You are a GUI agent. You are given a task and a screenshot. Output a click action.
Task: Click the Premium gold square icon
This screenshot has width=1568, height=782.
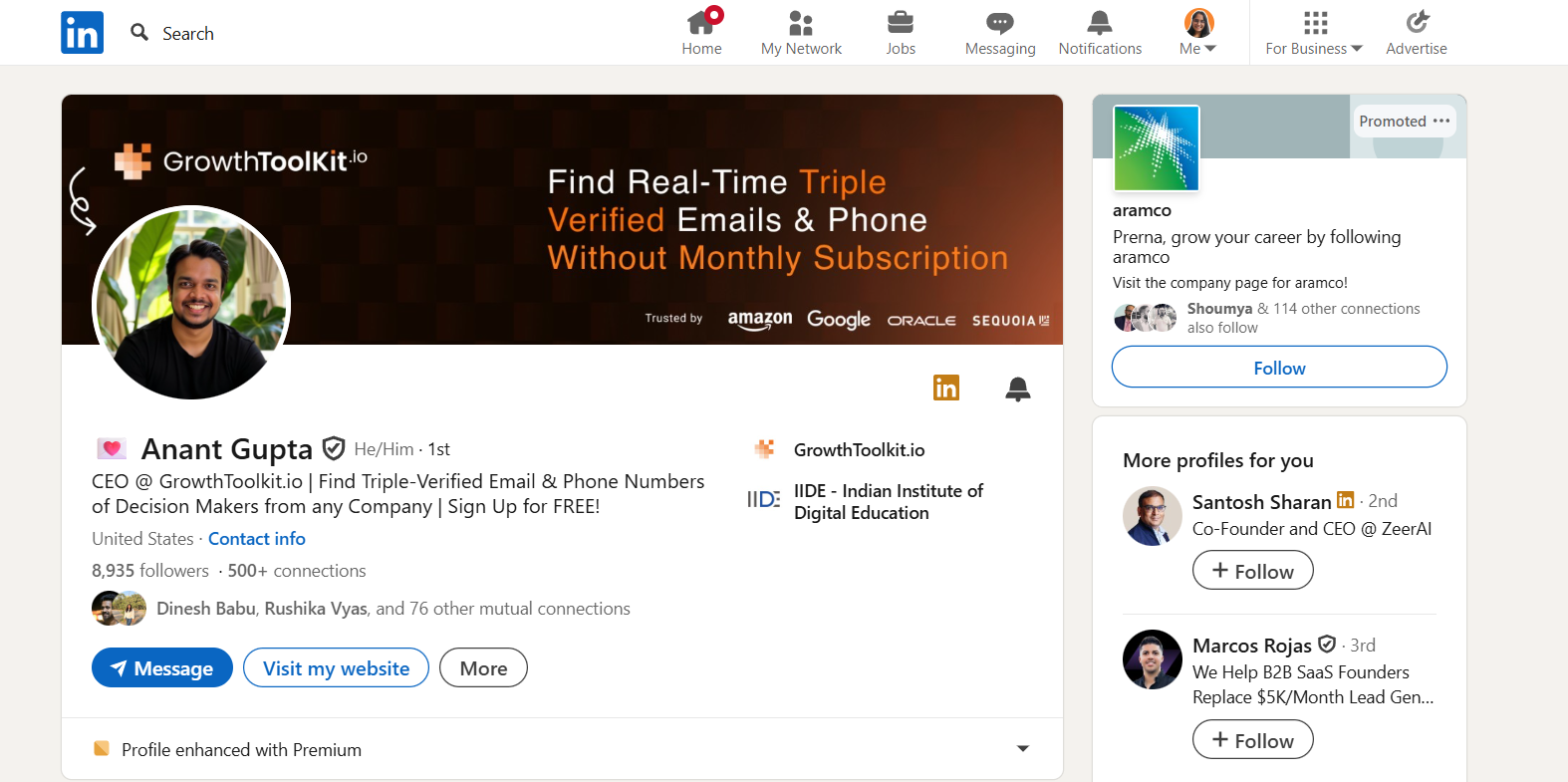(101, 748)
